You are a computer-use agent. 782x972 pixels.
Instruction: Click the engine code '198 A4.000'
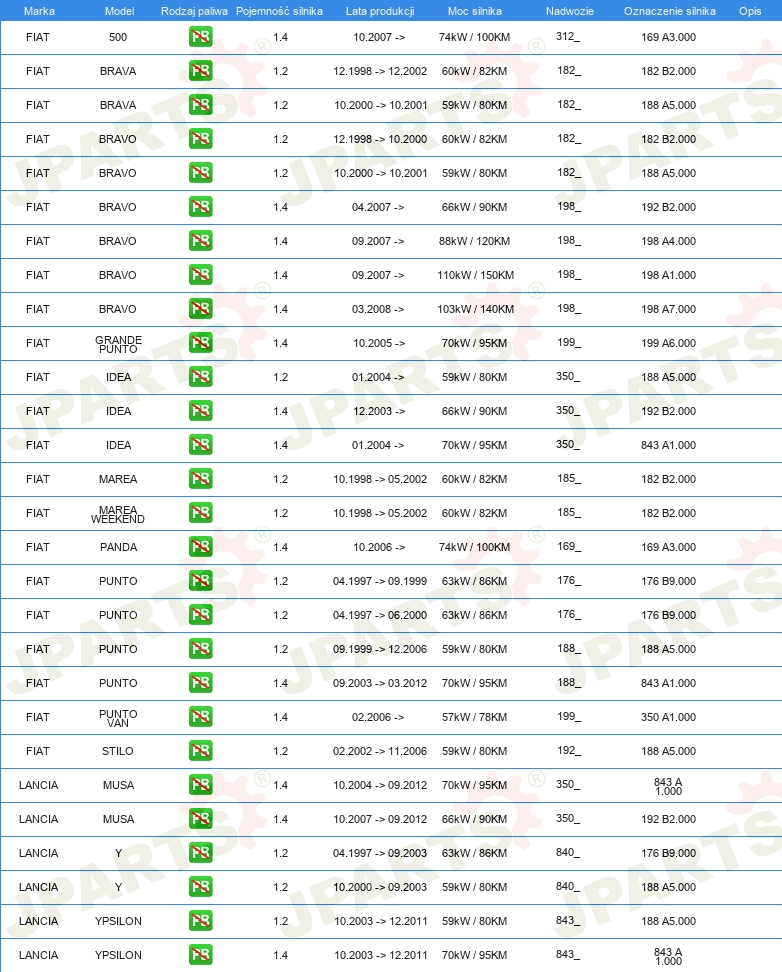click(669, 241)
